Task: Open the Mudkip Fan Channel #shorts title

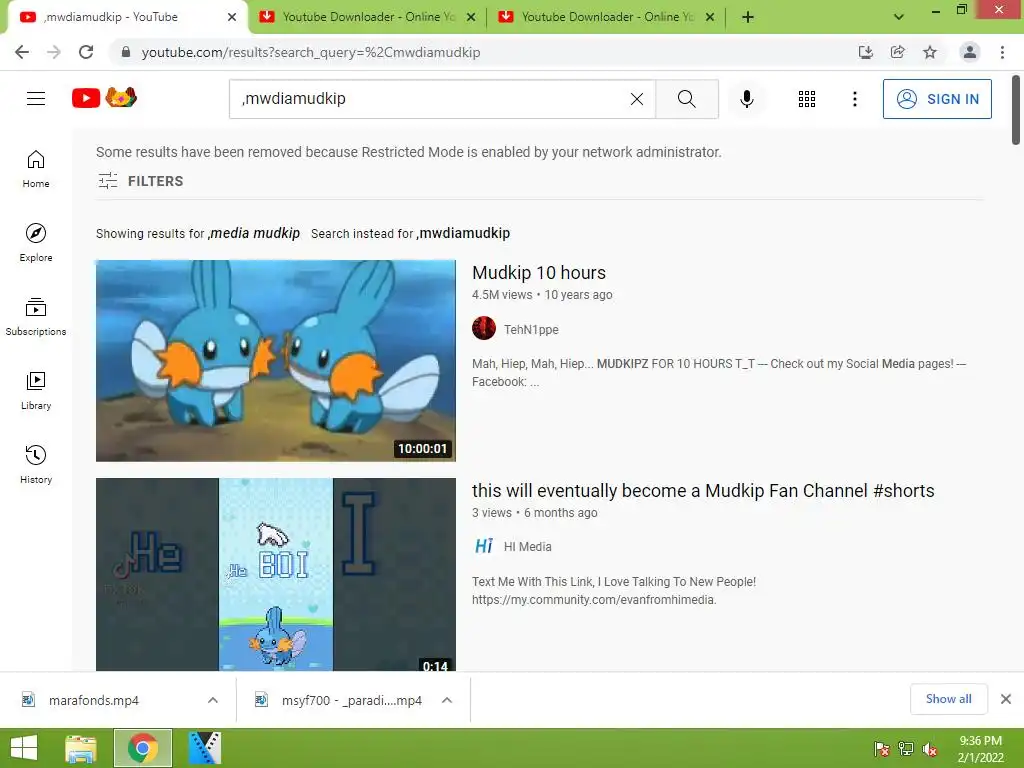Action: pyautogui.click(x=703, y=490)
